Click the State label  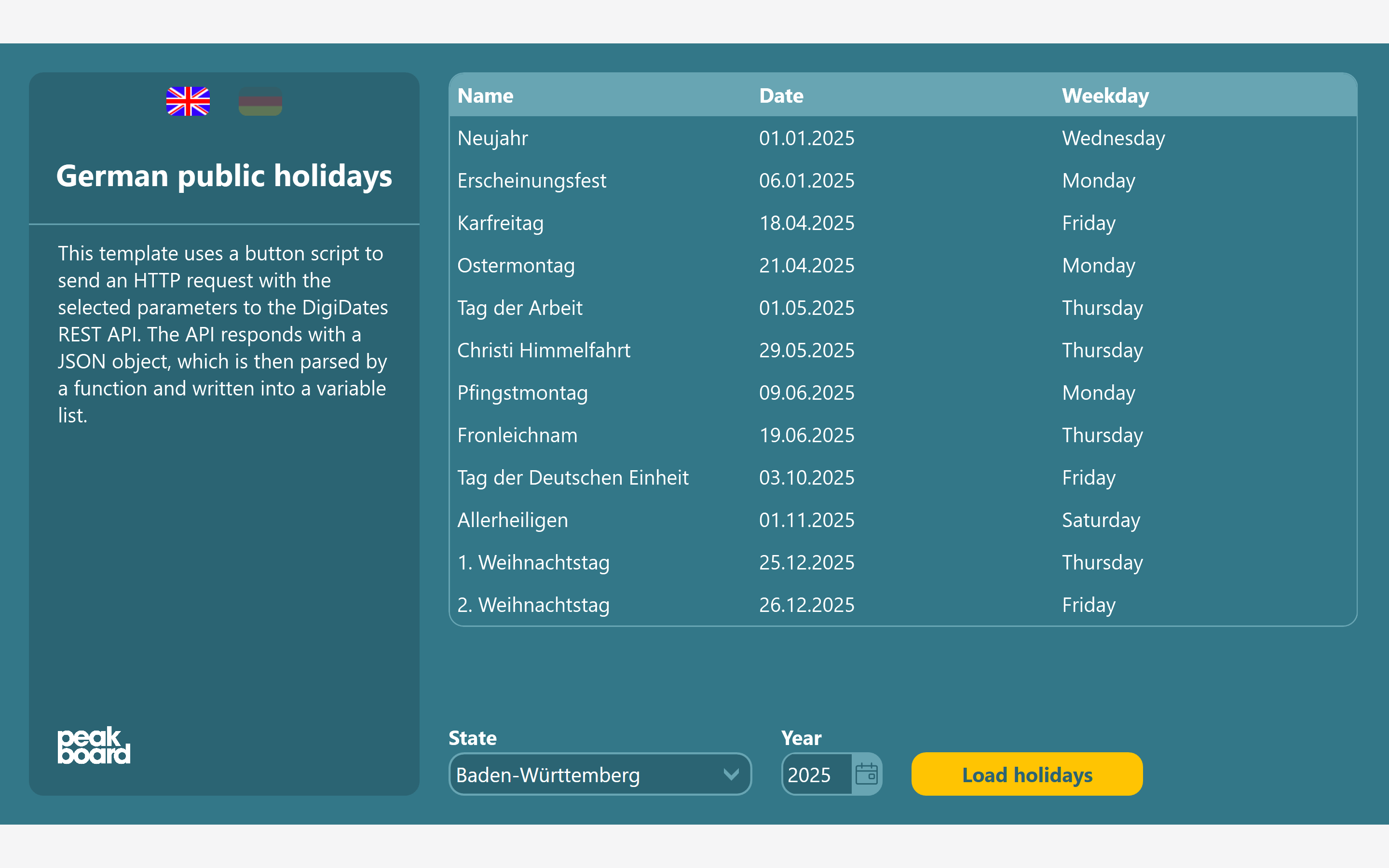[x=472, y=738]
